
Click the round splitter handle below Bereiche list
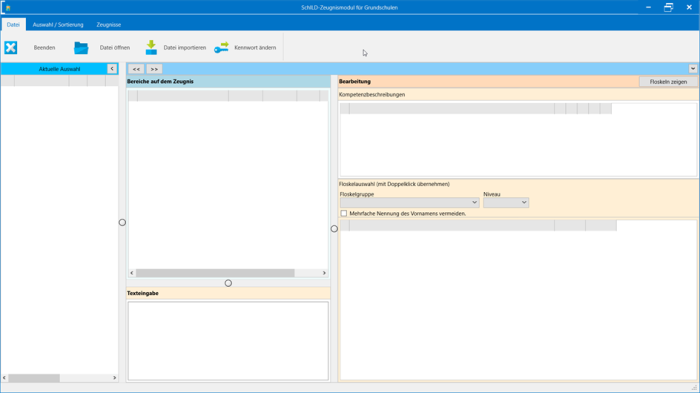click(x=228, y=283)
